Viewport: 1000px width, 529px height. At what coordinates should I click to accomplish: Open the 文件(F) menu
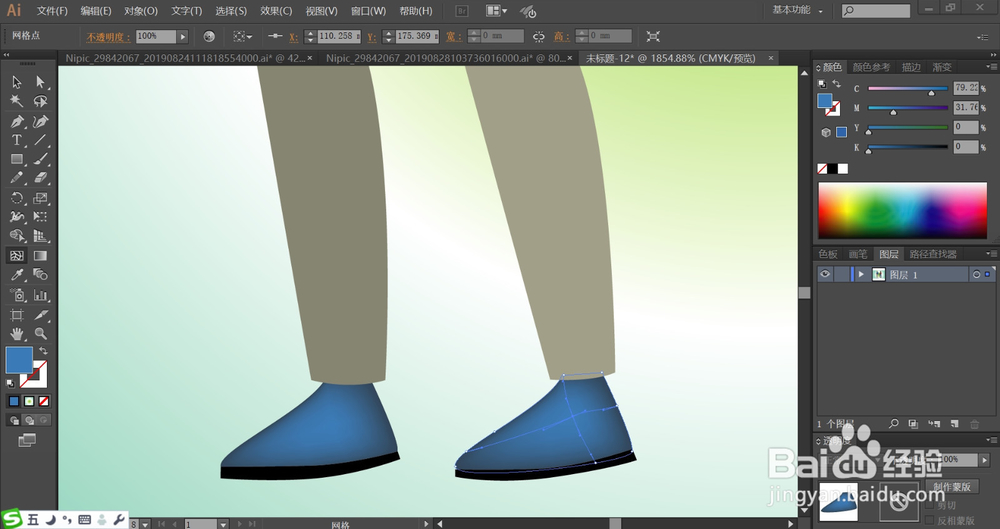coord(52,11)
